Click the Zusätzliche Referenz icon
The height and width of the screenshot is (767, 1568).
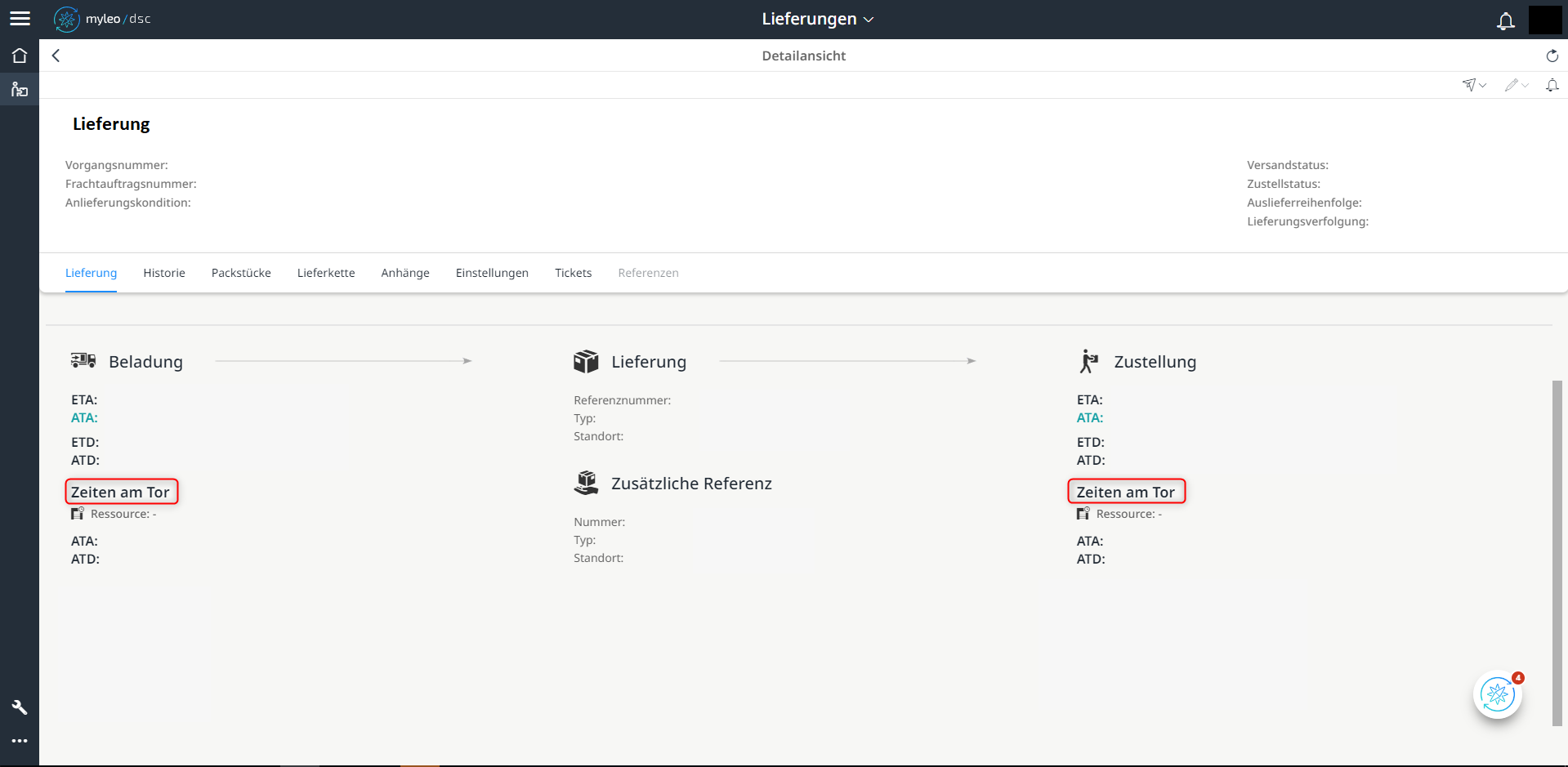pos(586,483)
